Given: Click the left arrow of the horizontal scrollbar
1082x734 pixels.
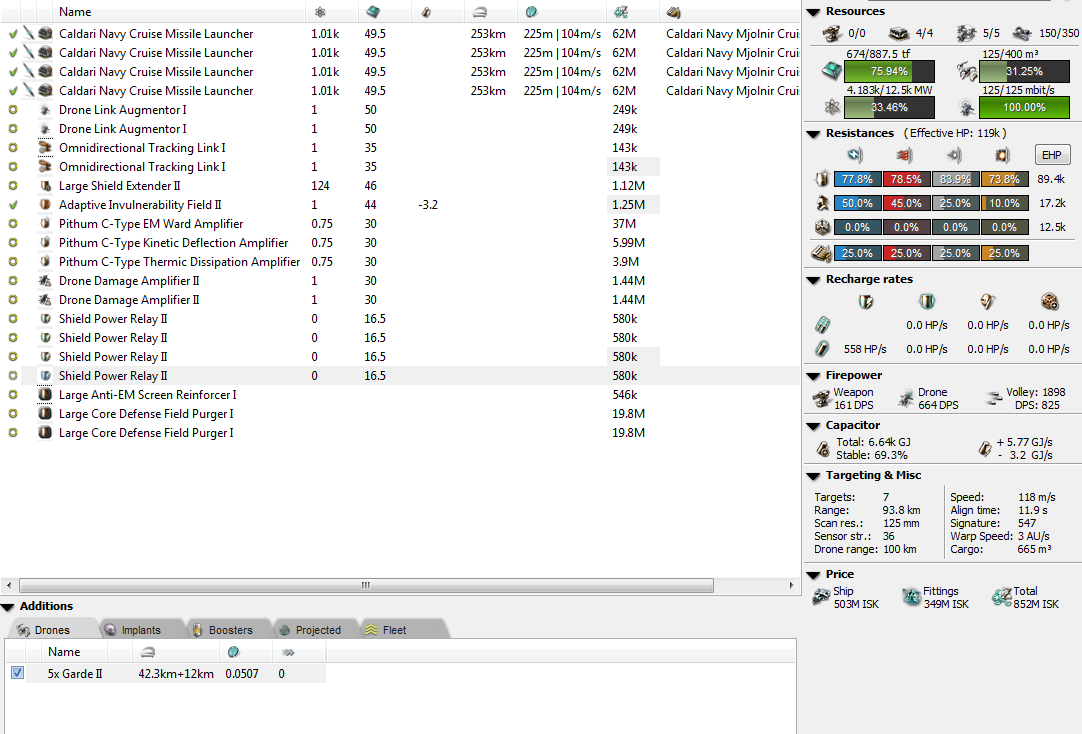Looking at the screenshot, I should pos(8,586).
